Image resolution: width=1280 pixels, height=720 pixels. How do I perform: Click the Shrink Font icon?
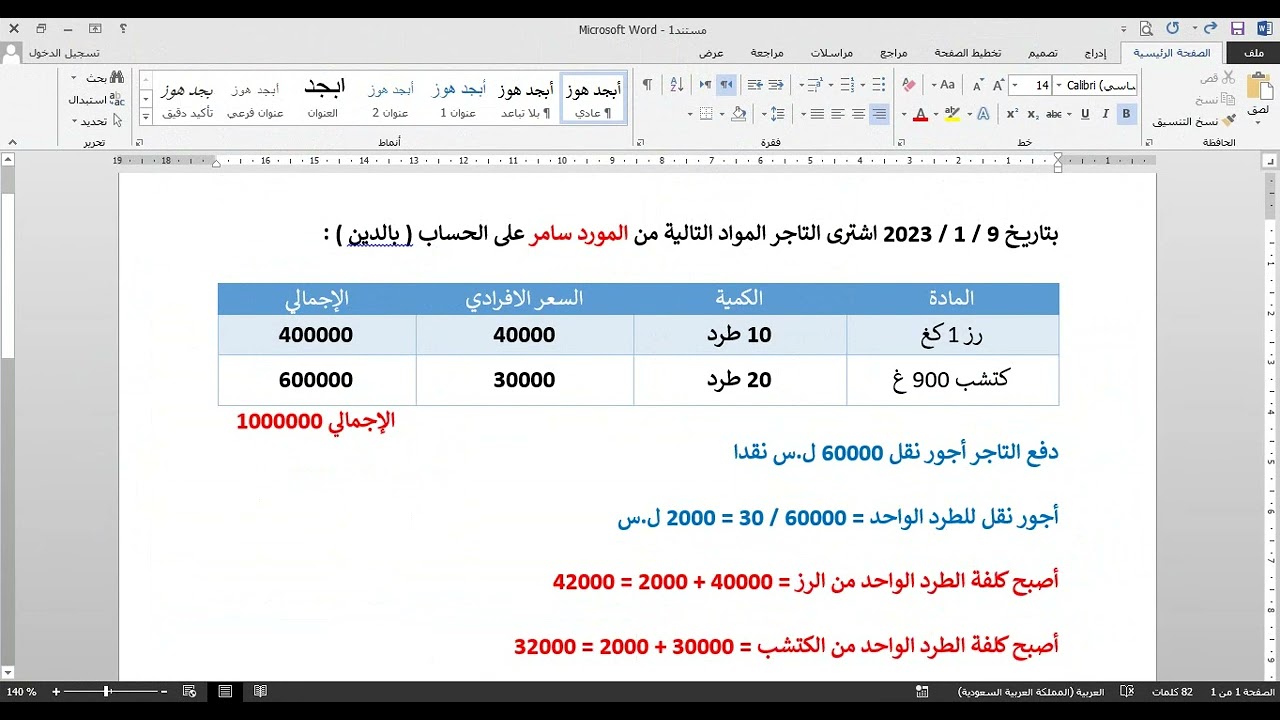977,85
